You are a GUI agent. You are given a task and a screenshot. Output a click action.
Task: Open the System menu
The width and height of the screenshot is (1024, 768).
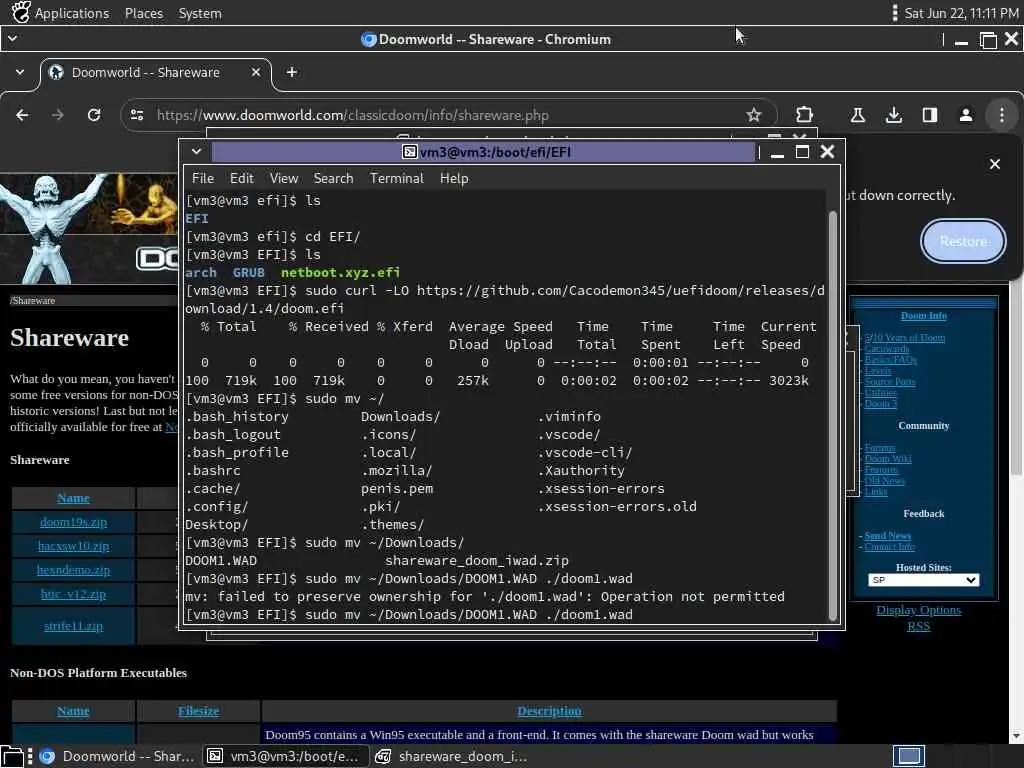200,13
